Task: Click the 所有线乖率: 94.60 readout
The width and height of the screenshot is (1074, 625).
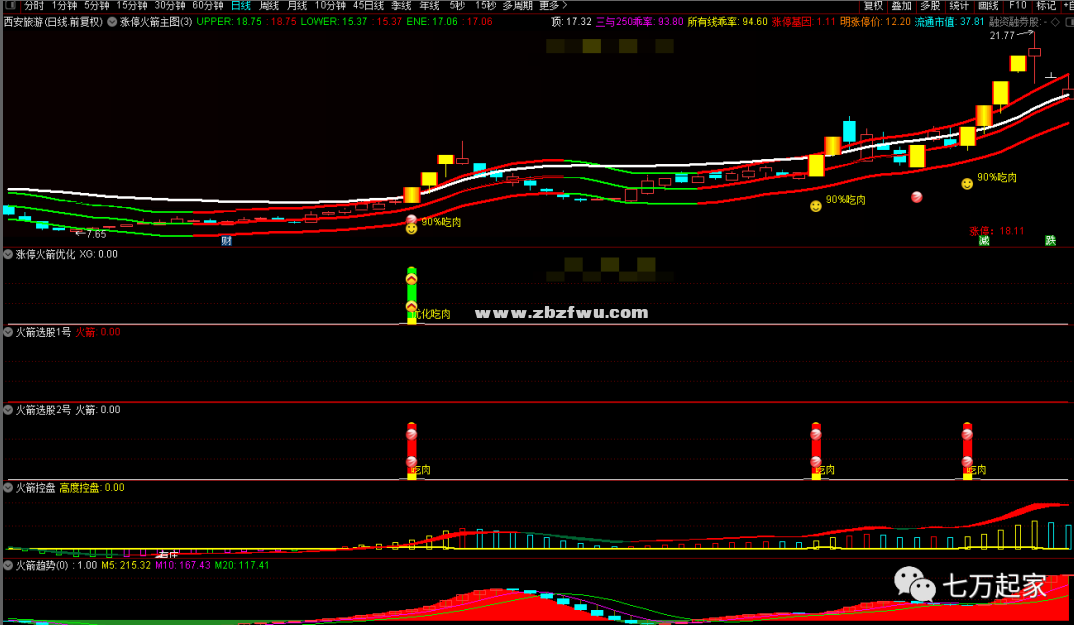Action: [727, 22]
